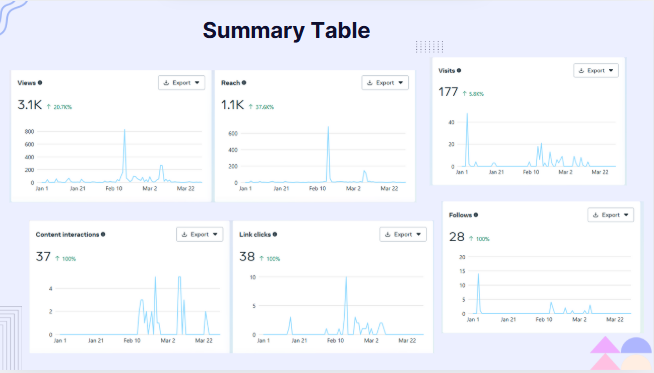Click download icon in Visits Export button
Image resolution: width=654 pixels, height=373 pixels.
[581, 71]
